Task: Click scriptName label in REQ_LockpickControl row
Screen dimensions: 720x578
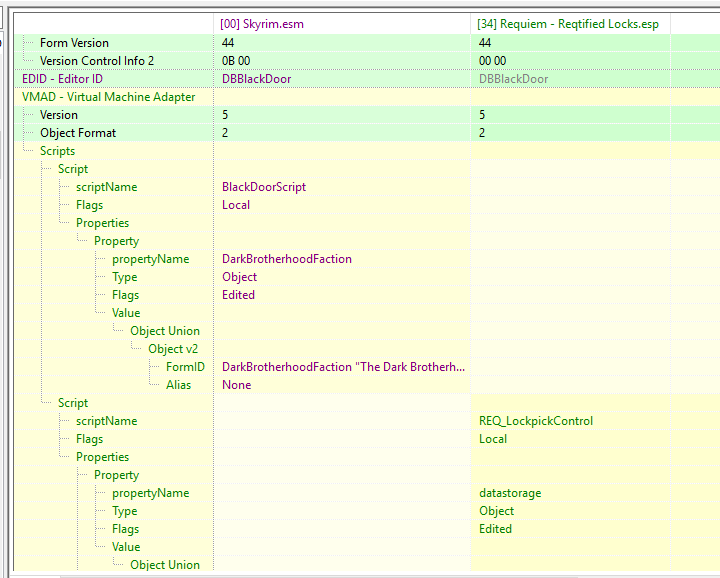Action: pos(107,421)
